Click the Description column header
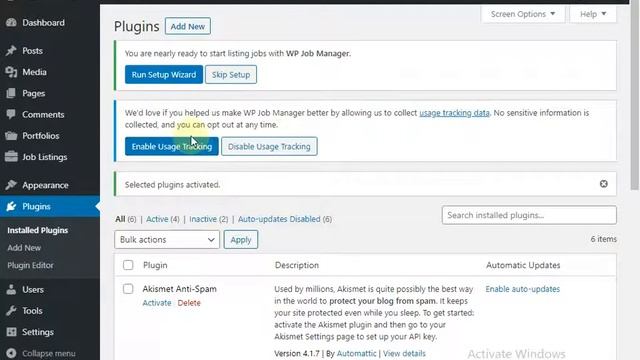The width and height of the screenshot is (640, 360). [297, 265]
